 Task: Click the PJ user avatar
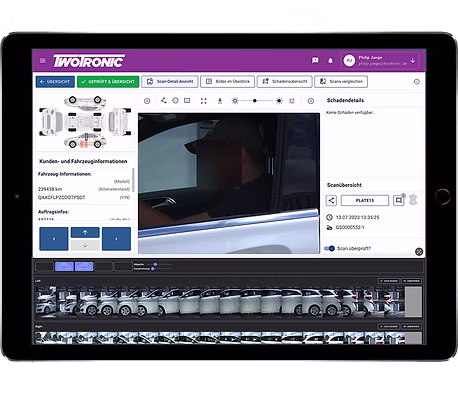coord(349,61)
